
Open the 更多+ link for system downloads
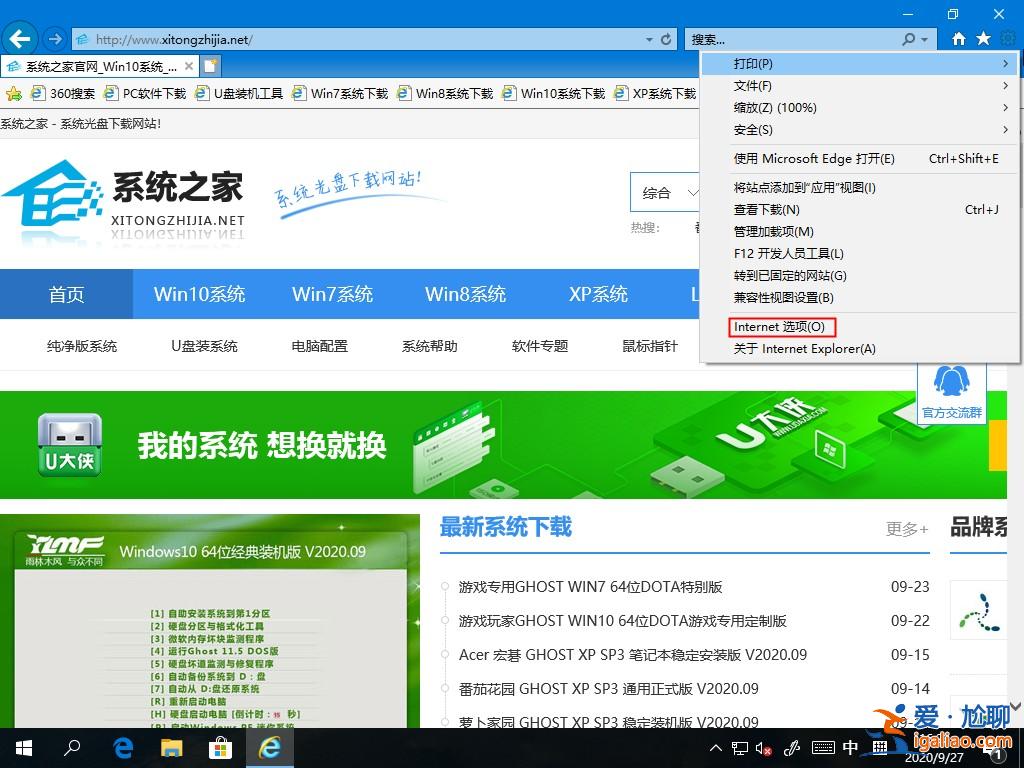(x=905, y=529)
